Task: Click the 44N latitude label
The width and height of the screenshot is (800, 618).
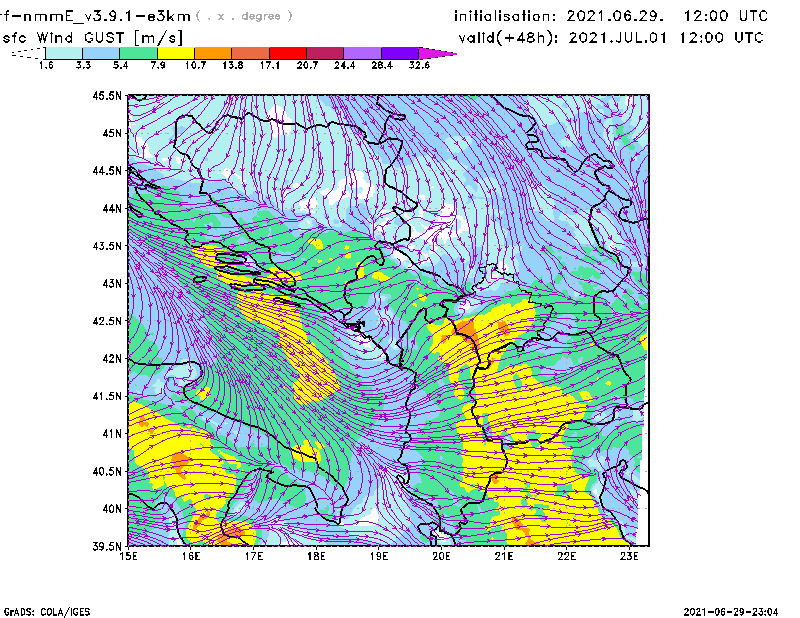Action: (112, 208)
